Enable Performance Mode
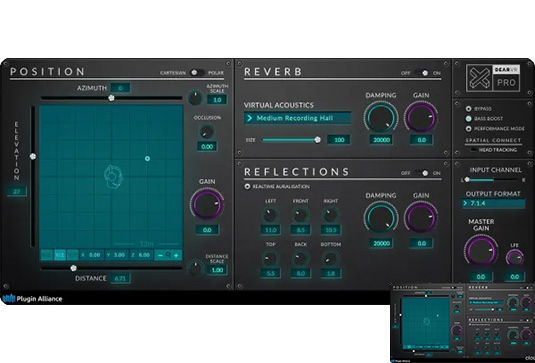This screenshot has height=363, width=535. tap(468, 129)
